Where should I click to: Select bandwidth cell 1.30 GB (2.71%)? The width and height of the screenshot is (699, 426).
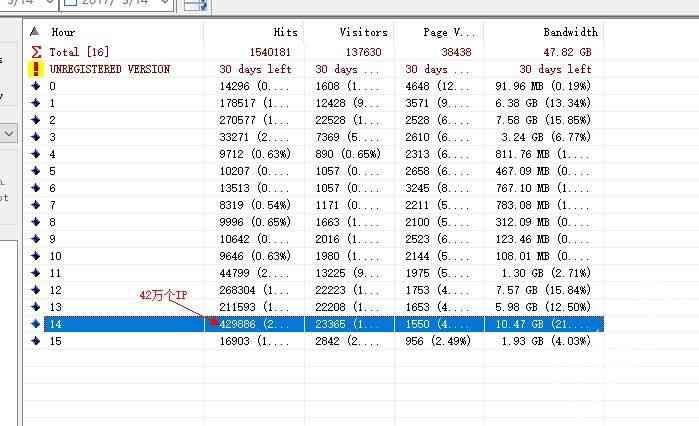(546, 273)
